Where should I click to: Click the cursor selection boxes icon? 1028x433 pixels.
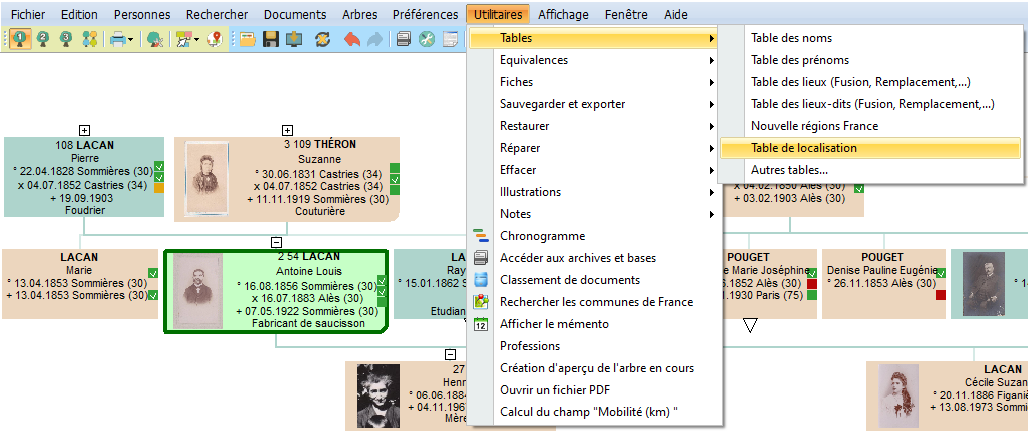184,40
